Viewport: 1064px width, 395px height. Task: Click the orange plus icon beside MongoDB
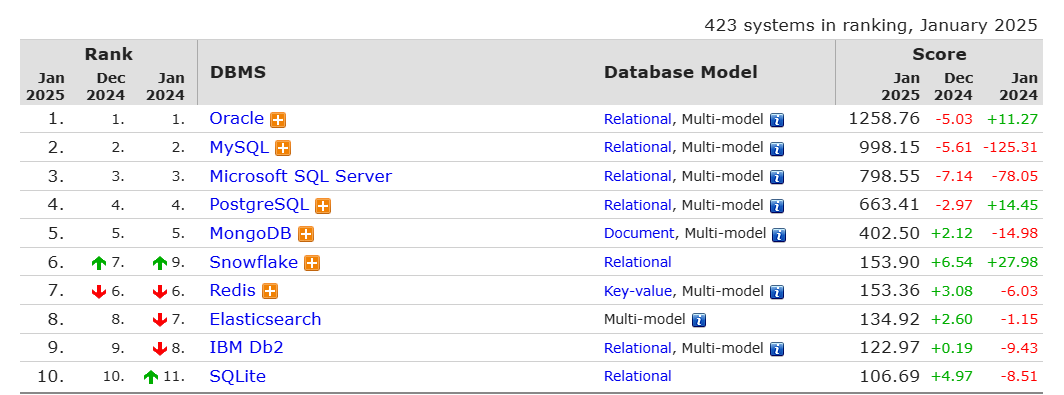point(306,234)
